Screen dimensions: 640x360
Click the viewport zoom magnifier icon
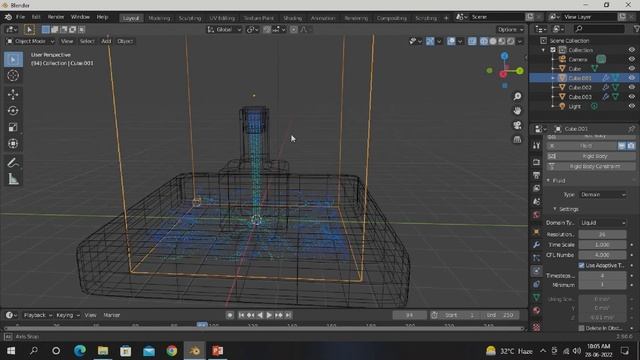point(517,96)
